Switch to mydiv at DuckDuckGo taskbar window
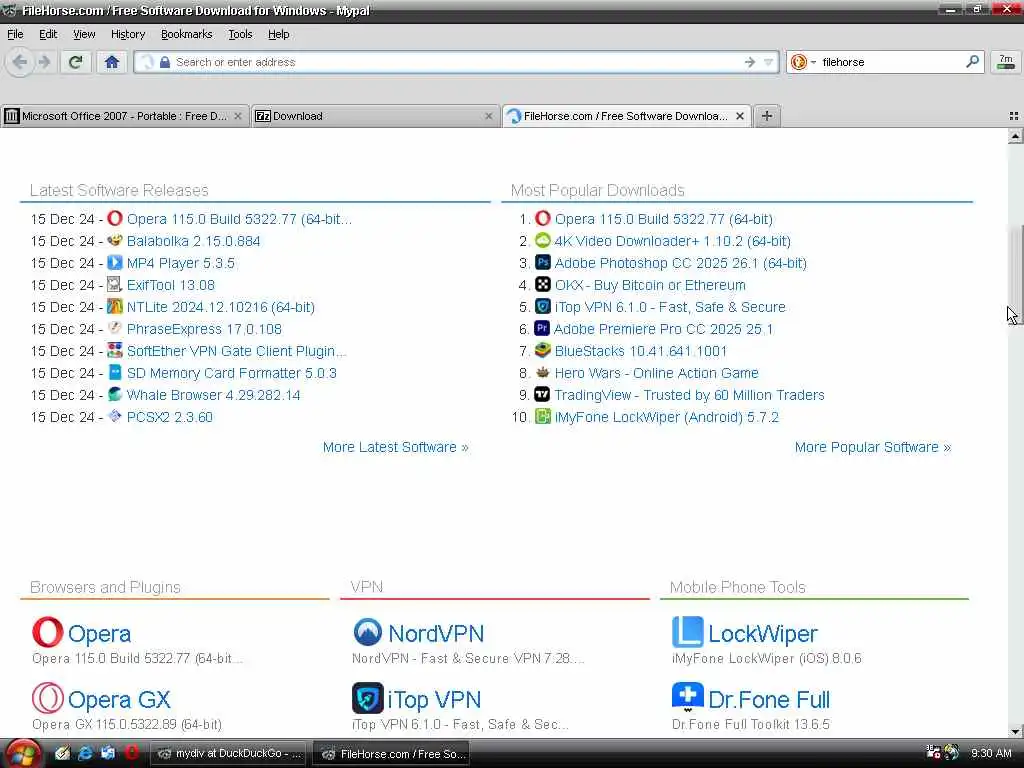 (x=229, y=754)
